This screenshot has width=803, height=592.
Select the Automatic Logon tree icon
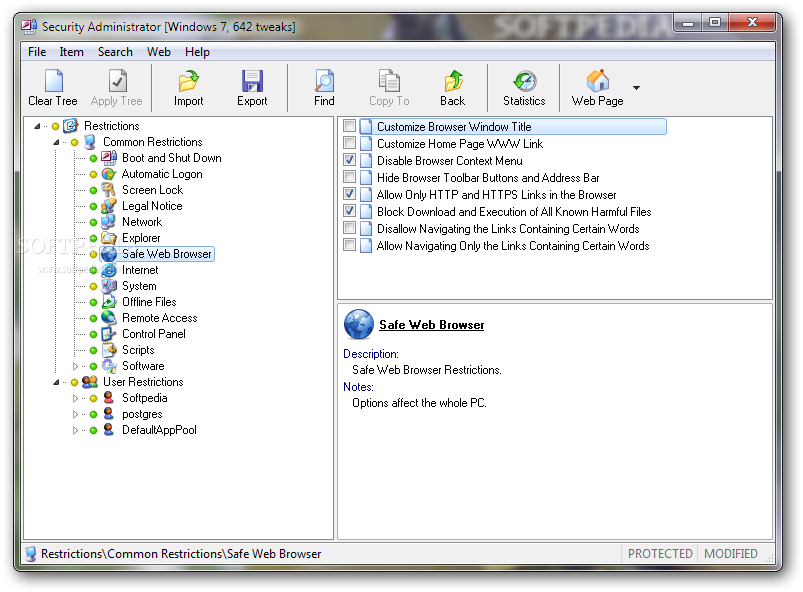(109, 174)
